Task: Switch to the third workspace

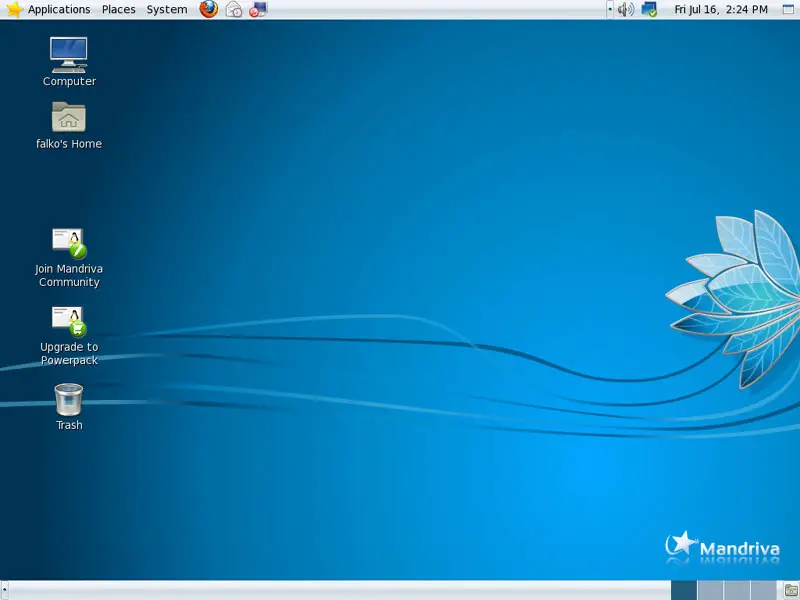Action: [x=737, y=590]
